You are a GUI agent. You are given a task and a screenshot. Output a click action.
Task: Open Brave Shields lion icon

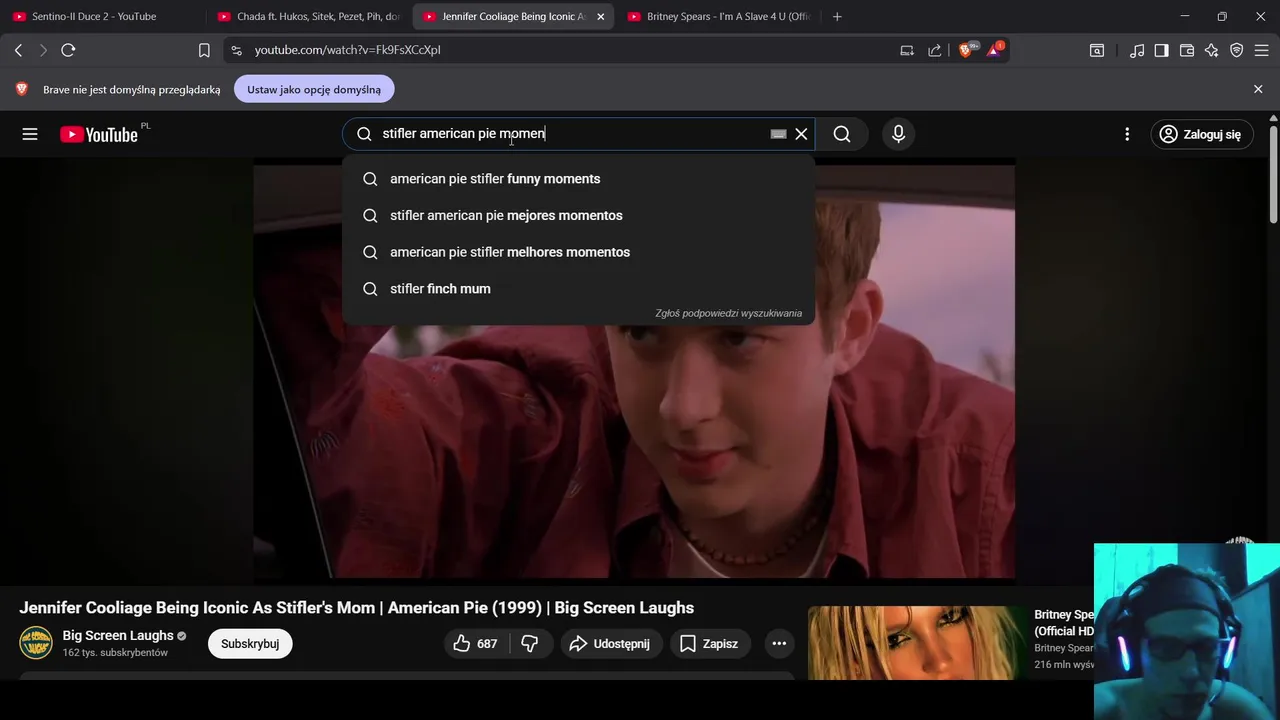click(x=967, y=50)
